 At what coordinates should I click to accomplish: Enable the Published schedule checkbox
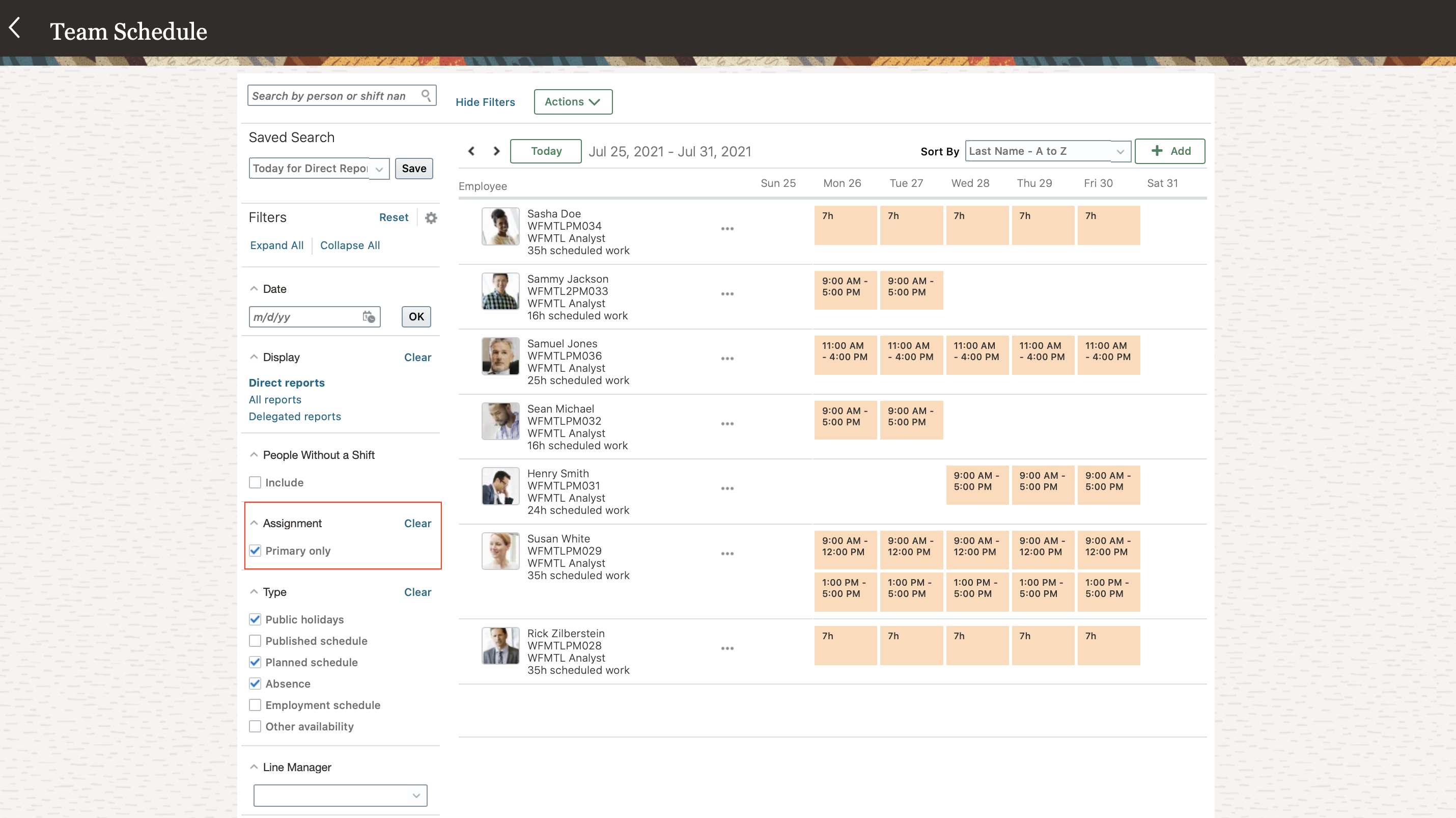pyautogui.click(x=255, y=640)
